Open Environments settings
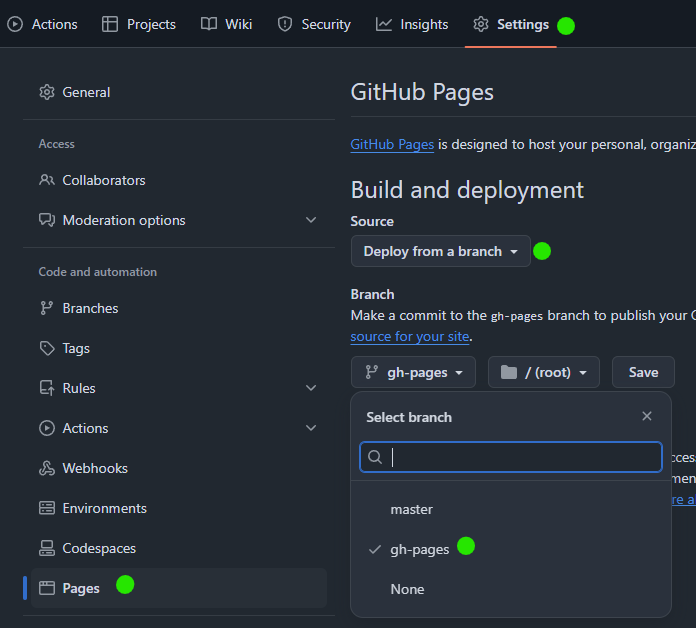696x628 pixels. [x=178, y=508]
